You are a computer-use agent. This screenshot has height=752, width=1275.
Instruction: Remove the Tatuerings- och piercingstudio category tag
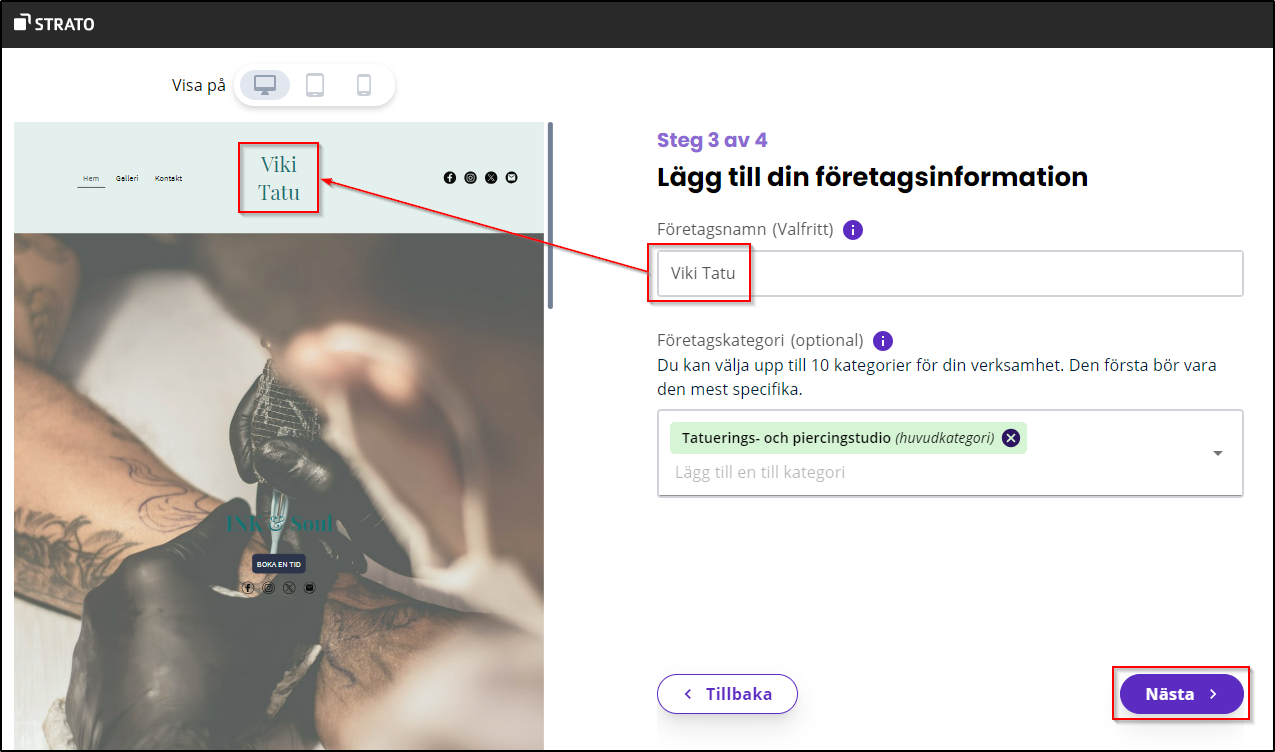(1011, 438)
